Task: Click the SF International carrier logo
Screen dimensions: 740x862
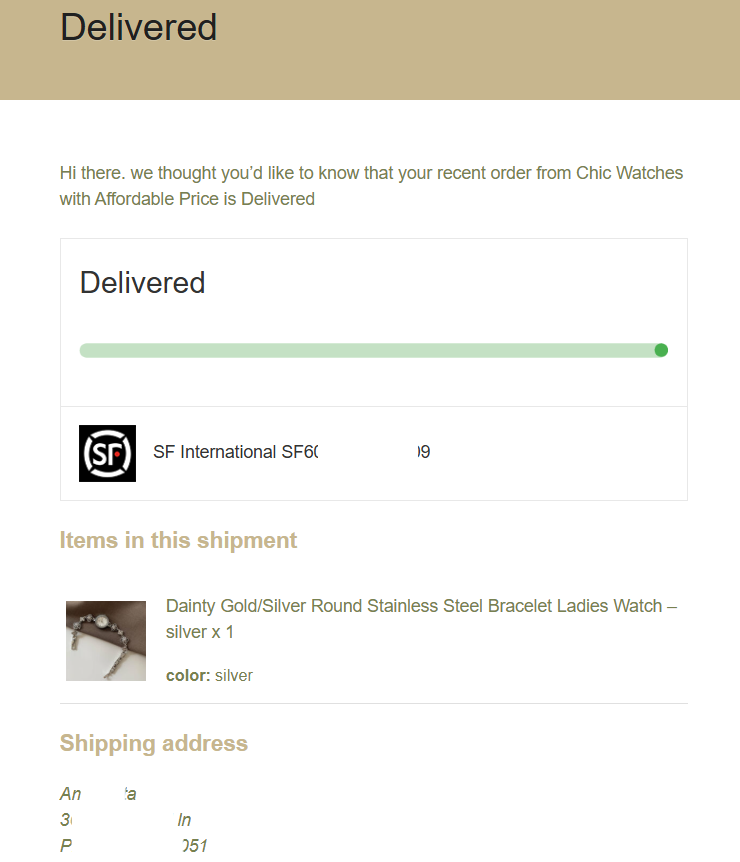Action: point(107,454)
